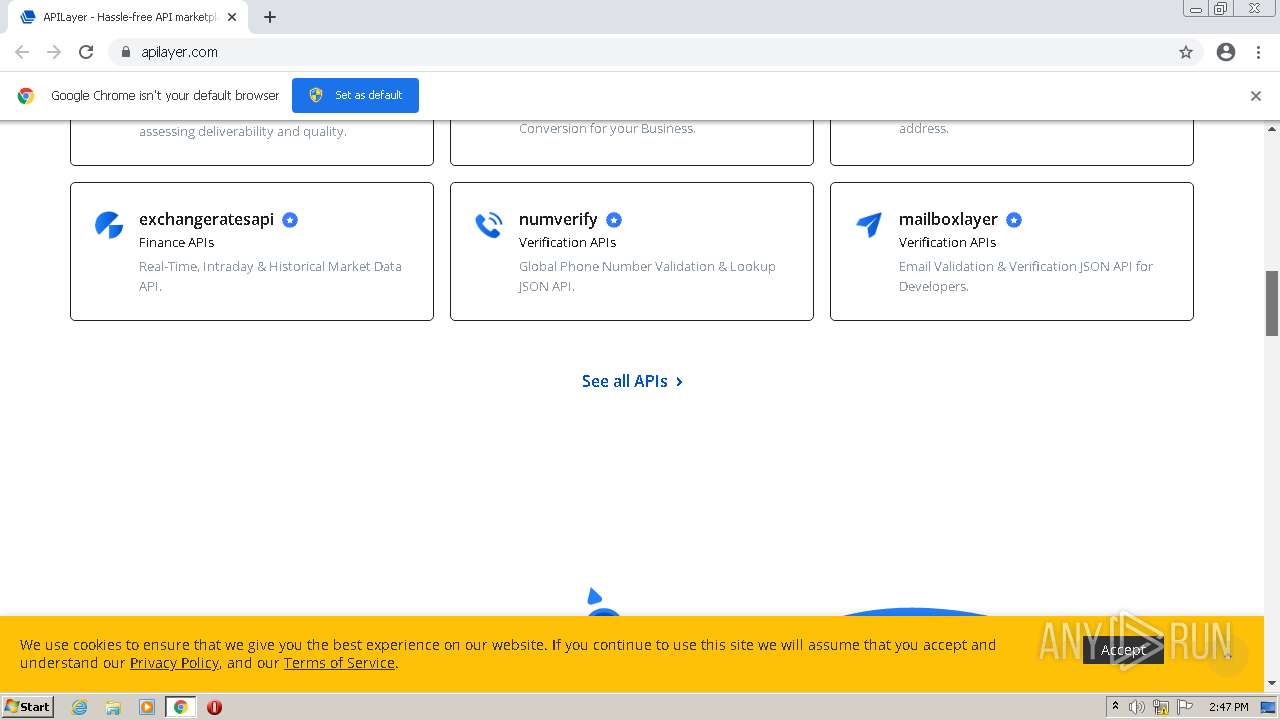Dismiss the default browser notification bar

1256,96
